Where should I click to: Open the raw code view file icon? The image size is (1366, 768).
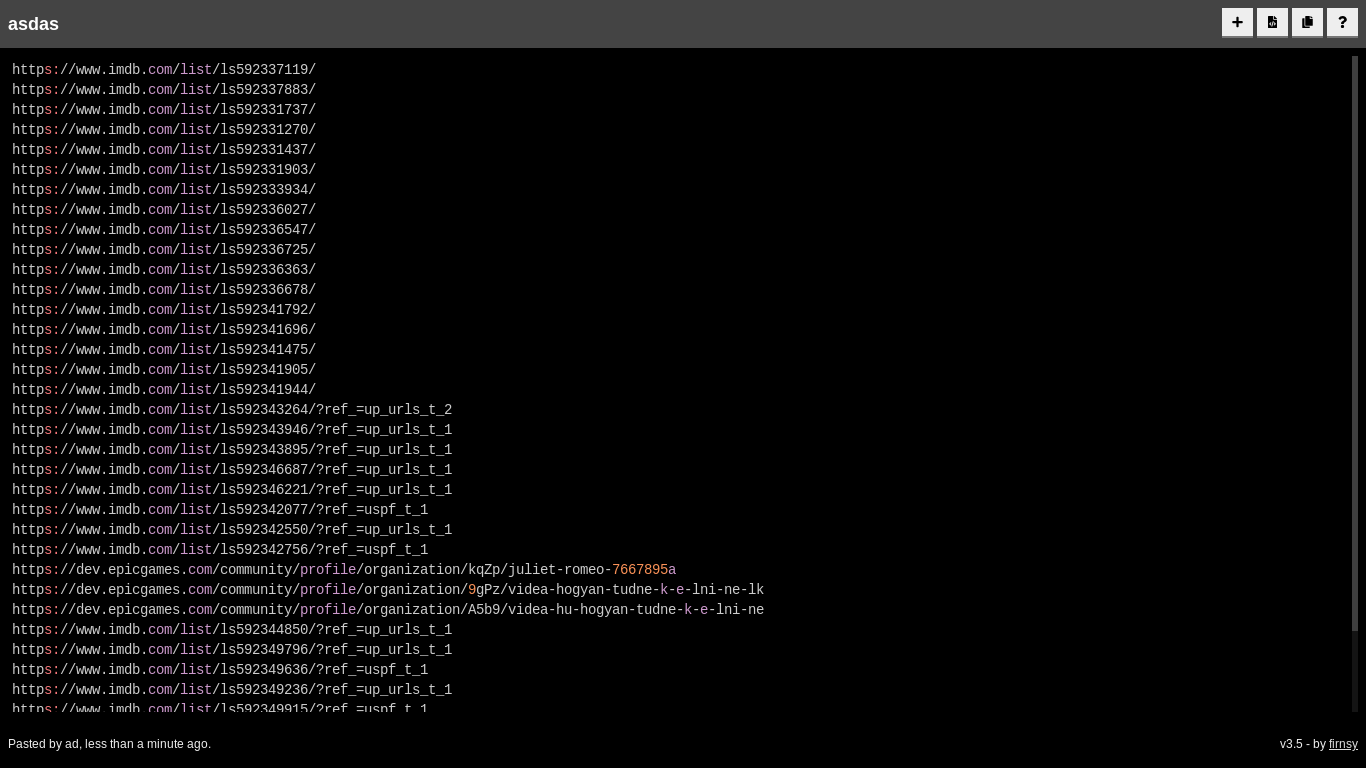click(1272, 22)
